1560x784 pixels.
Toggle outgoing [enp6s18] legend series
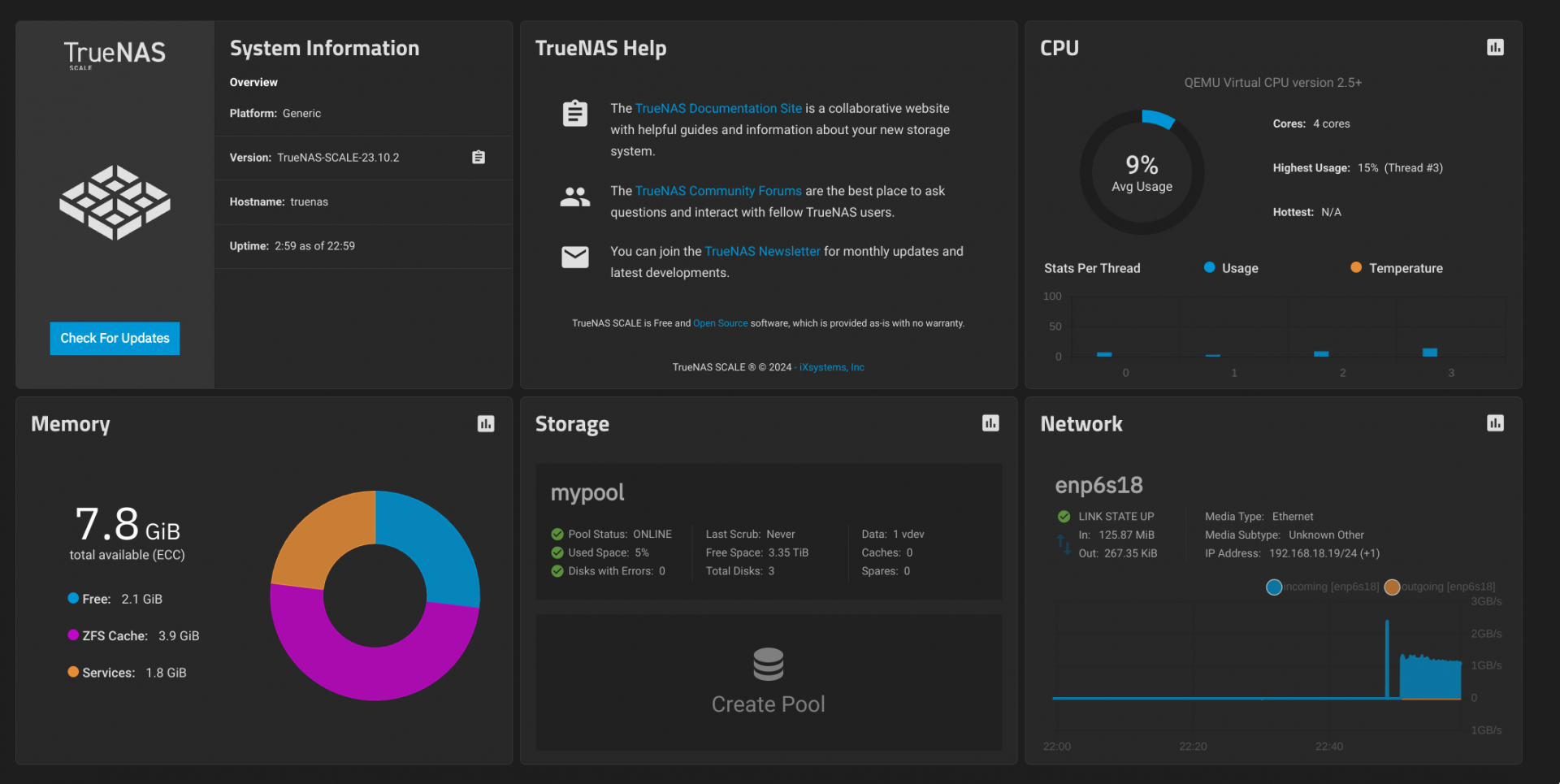[x=1440, y=587]
